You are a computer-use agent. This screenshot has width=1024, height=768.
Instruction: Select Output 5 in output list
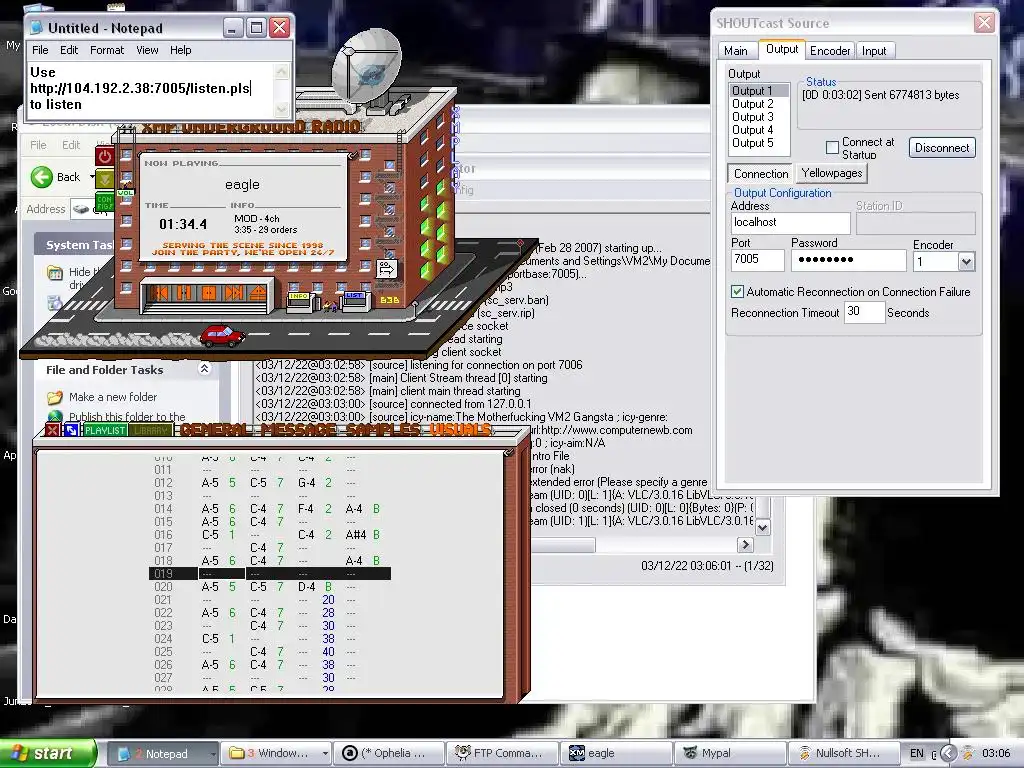759,143
